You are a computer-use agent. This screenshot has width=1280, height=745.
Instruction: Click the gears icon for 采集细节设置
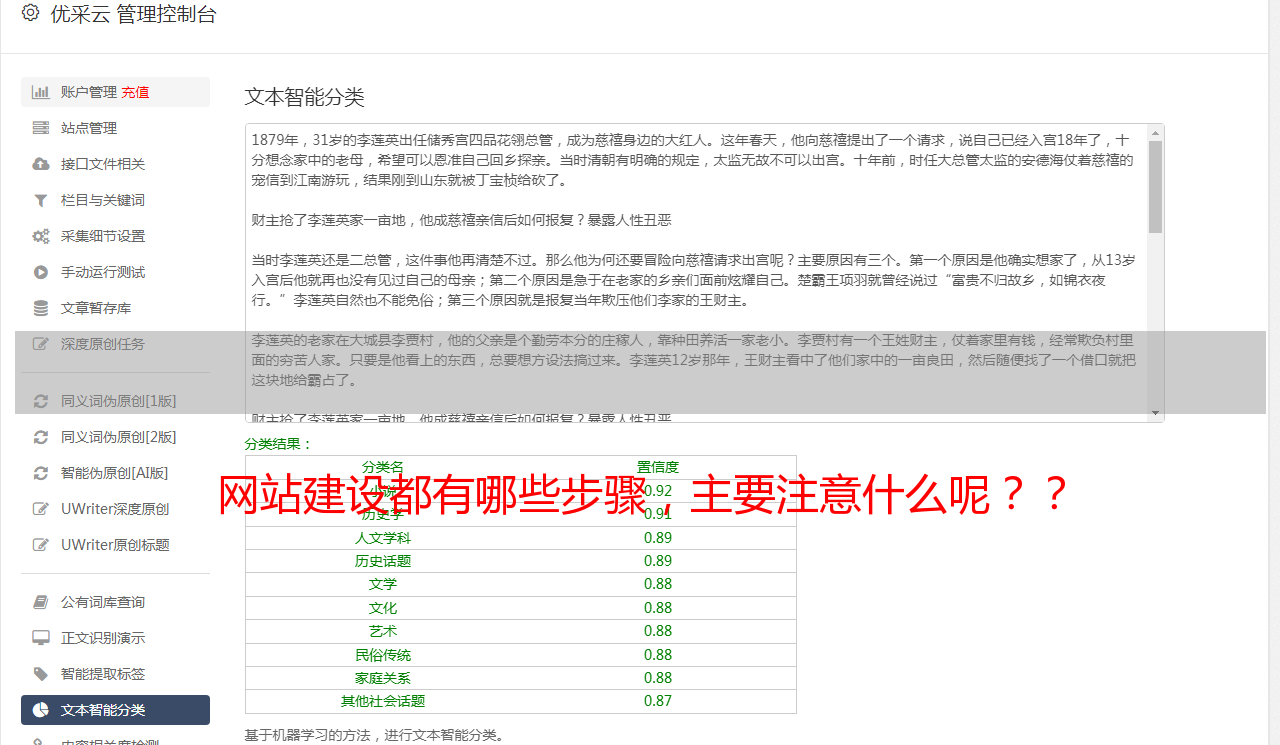(x=41, y=236)
